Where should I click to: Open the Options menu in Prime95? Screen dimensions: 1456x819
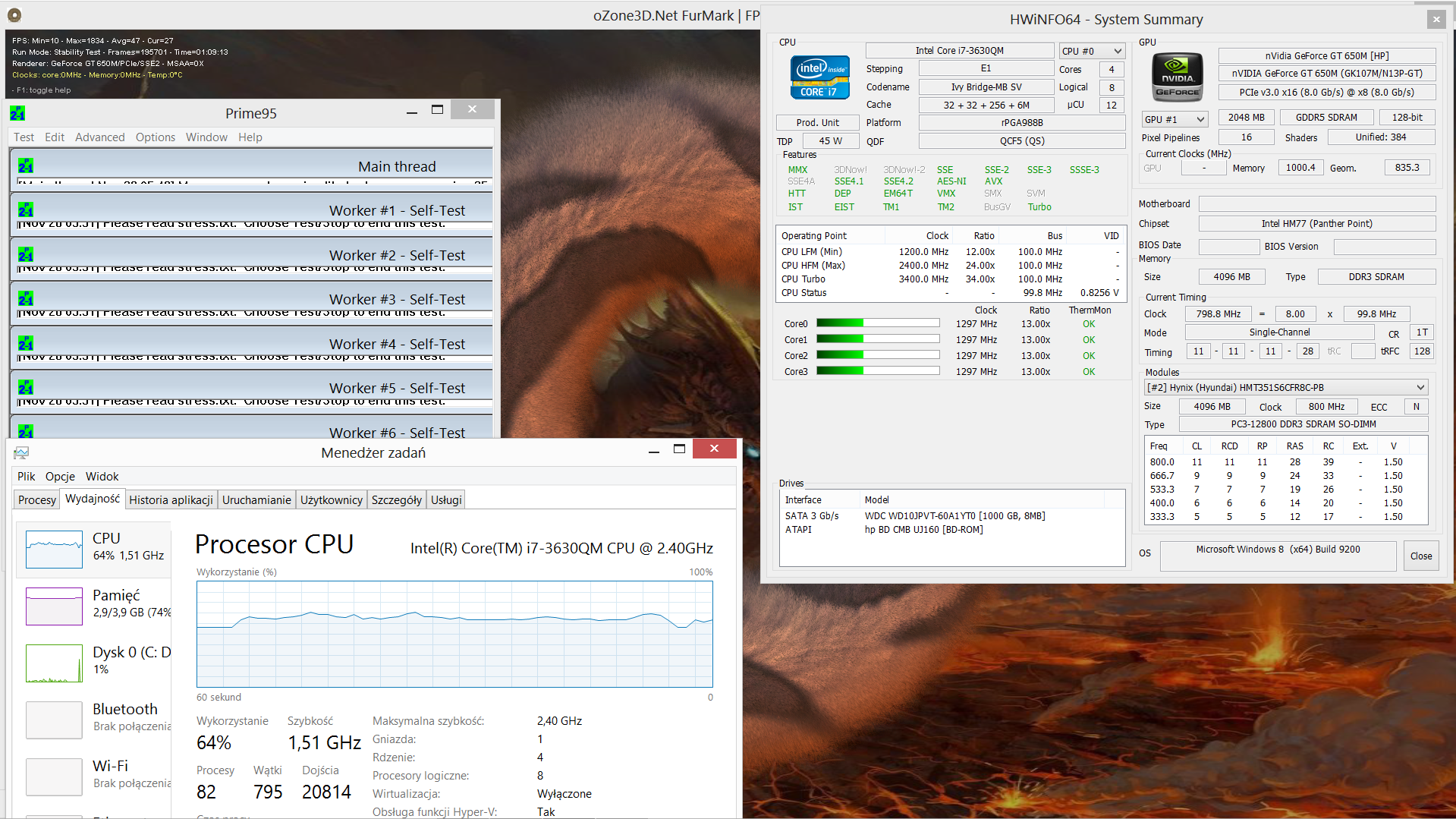156,137
